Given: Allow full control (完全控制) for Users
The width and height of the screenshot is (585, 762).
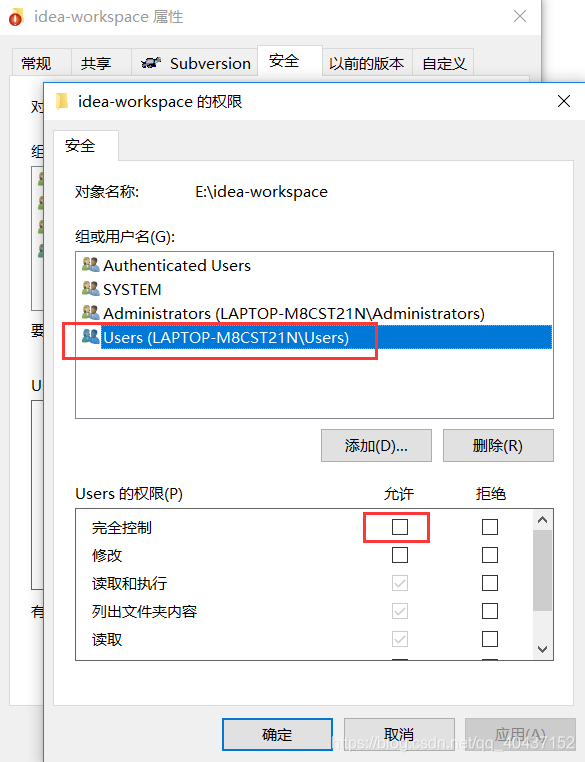Looking at the screenshot, I should (x=400, y=527).
